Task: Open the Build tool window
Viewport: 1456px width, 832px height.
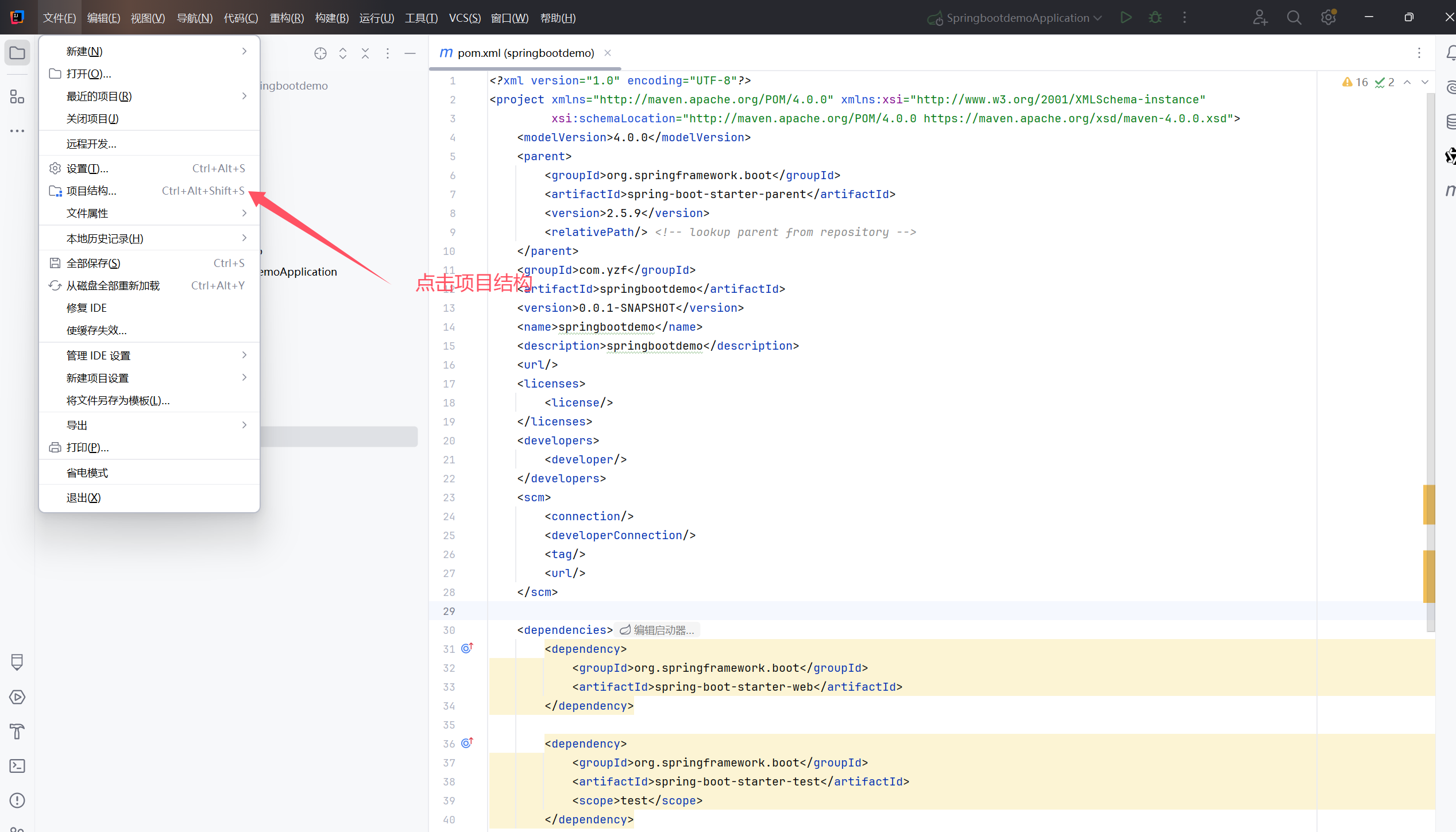Action: click(17, 732)
